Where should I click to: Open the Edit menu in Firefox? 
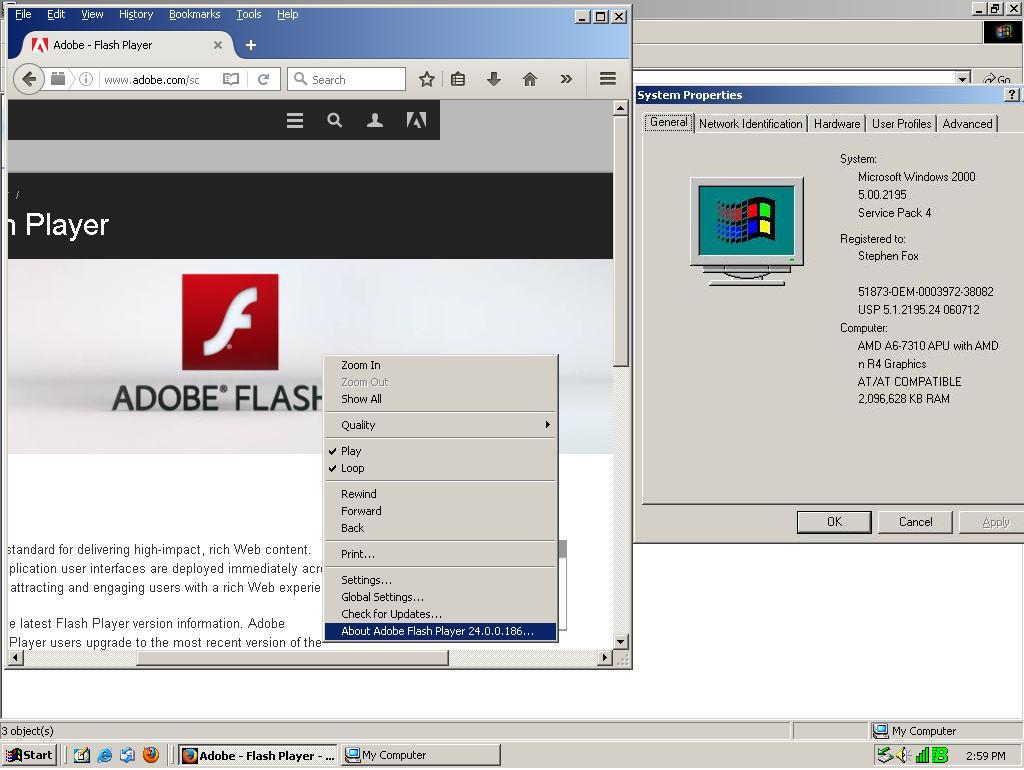pos(56,14)
